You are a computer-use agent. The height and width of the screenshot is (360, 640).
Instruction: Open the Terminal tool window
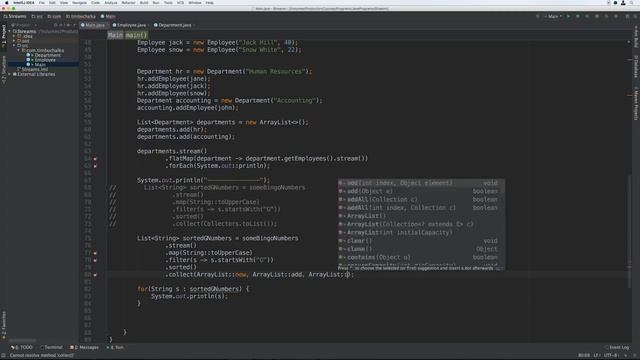(x=51, y=347)
